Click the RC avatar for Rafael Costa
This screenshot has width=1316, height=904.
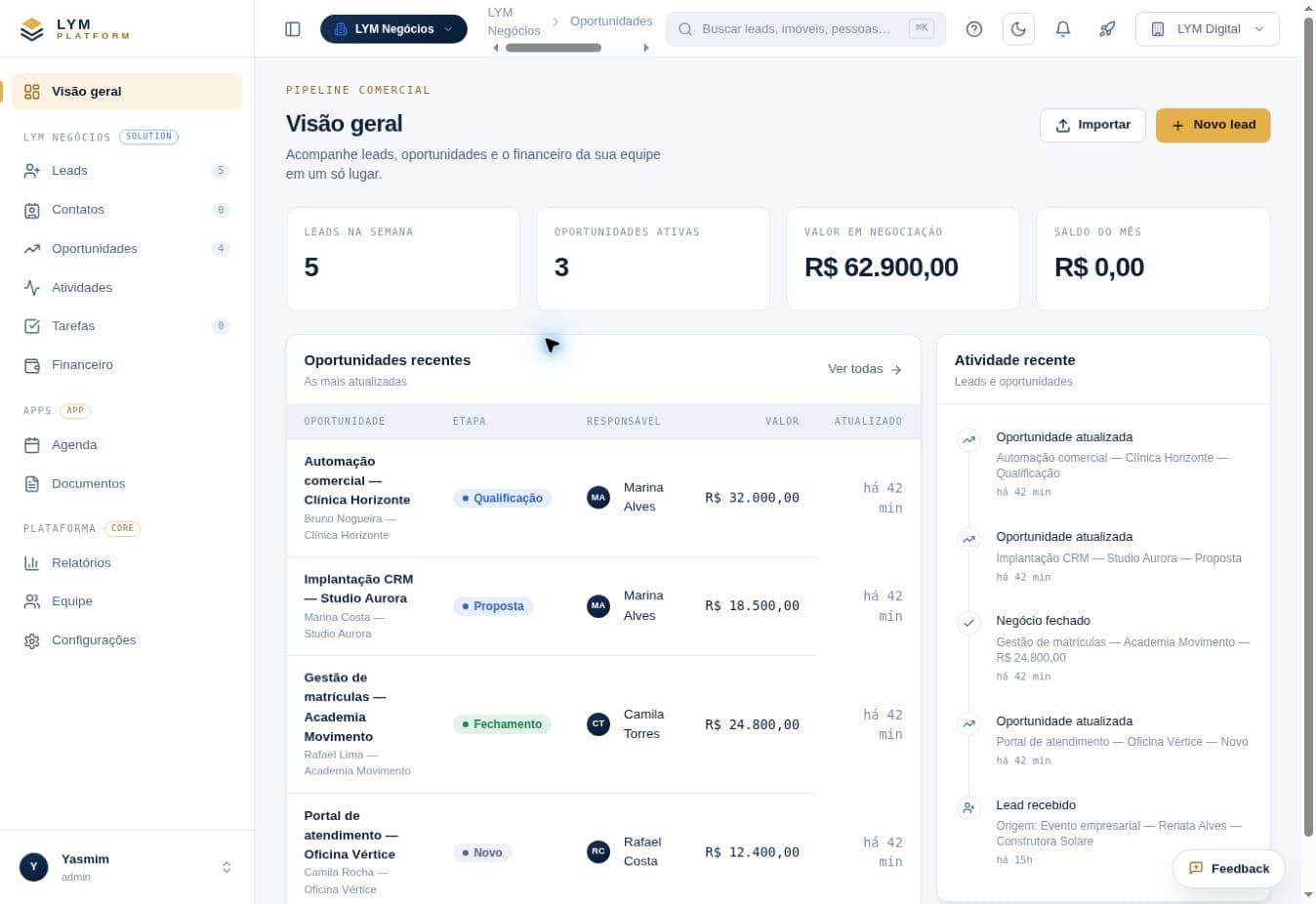[598, 852]
